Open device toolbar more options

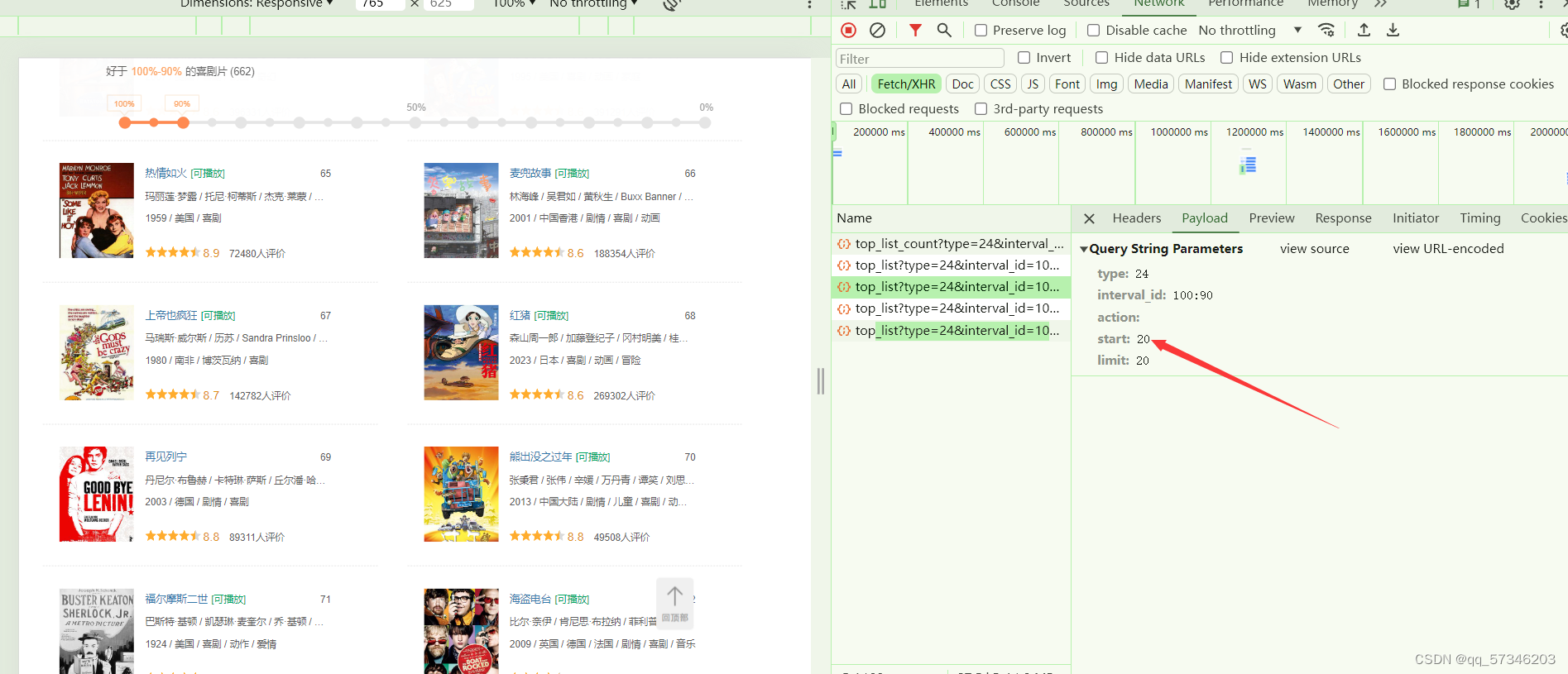click(x=809, y=3)
